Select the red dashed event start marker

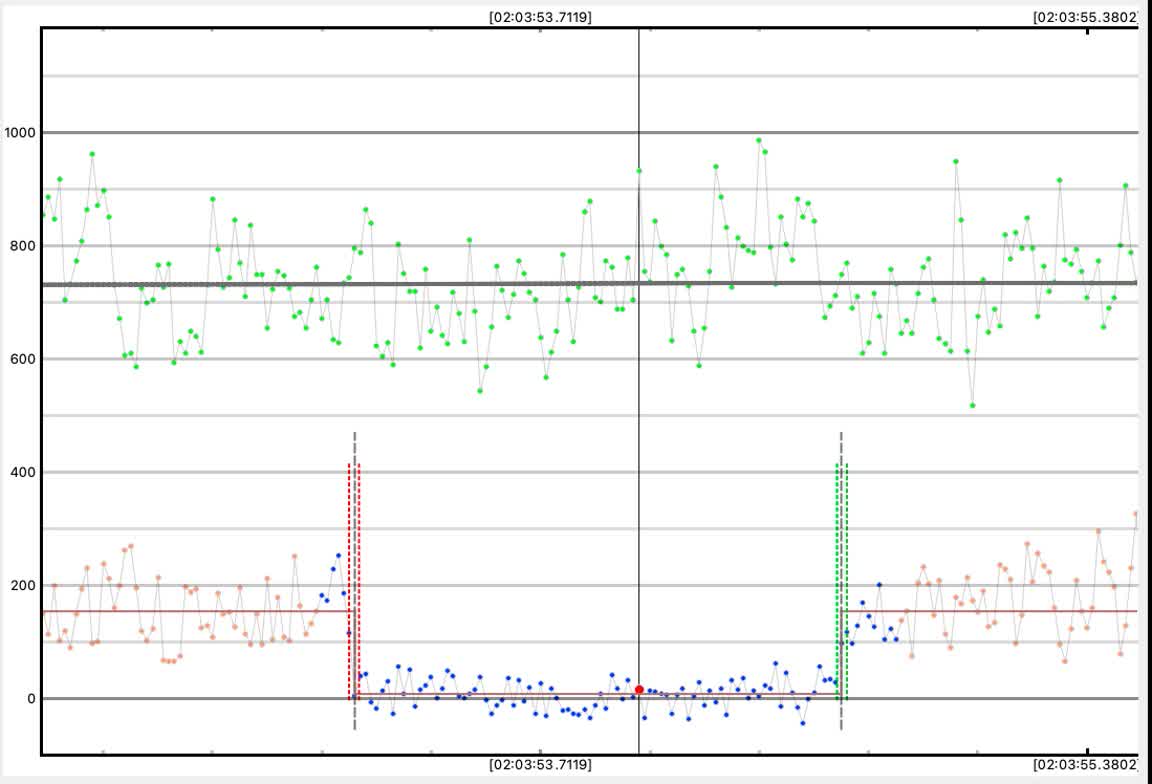tap(354, 580)
